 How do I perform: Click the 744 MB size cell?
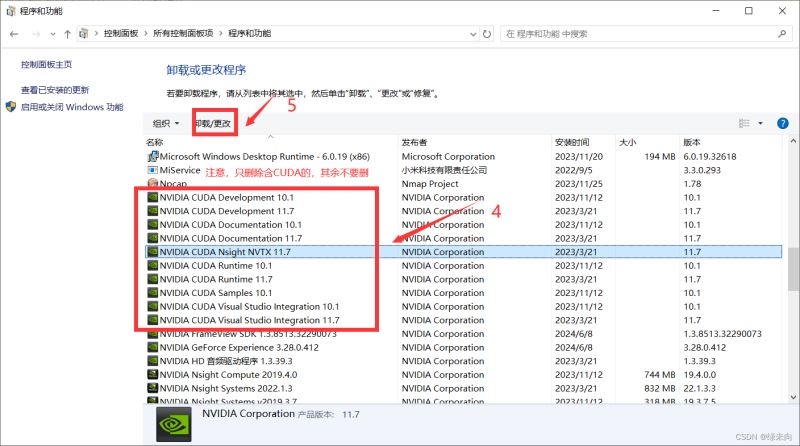[x=660, y=375]
